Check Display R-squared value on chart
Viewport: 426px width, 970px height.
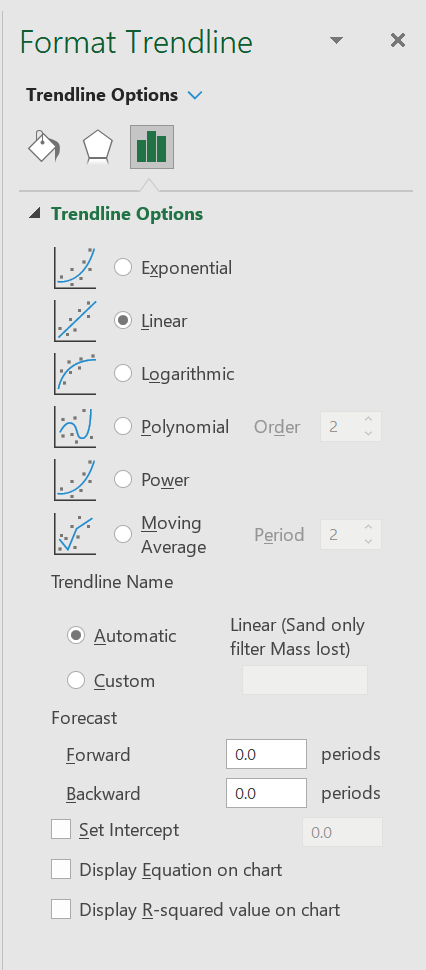point(61,909)
